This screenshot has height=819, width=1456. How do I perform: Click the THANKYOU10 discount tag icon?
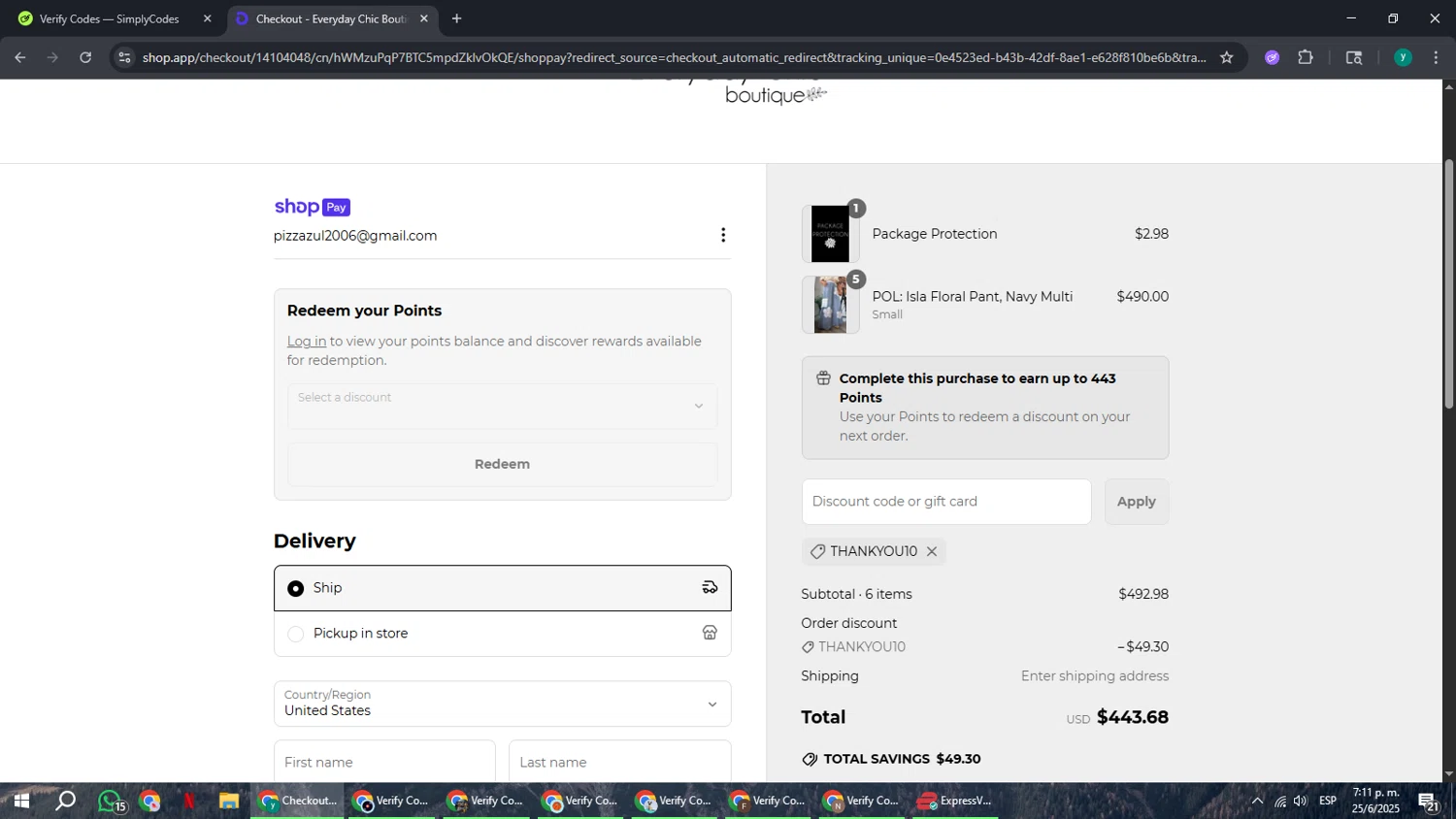(817, 551)
